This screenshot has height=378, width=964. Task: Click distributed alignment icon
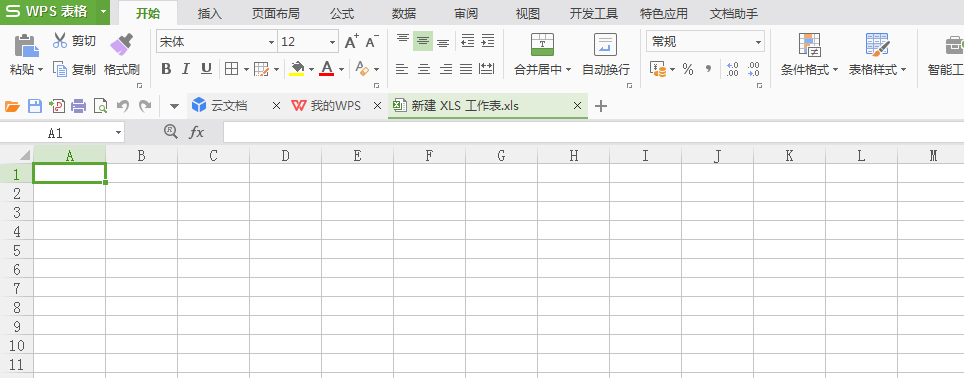pyautogui.click(x=487, y=69)
